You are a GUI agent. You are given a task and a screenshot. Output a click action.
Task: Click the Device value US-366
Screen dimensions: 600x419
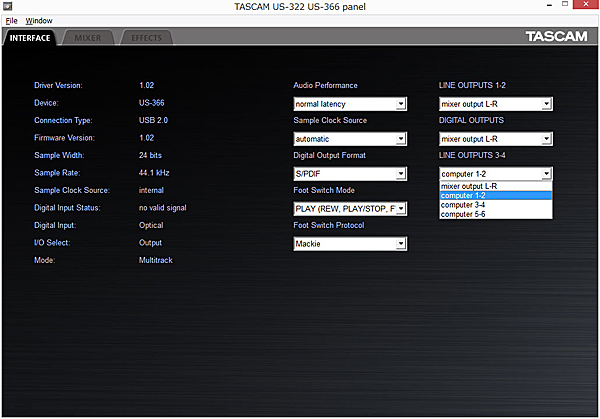pos(152,103)
